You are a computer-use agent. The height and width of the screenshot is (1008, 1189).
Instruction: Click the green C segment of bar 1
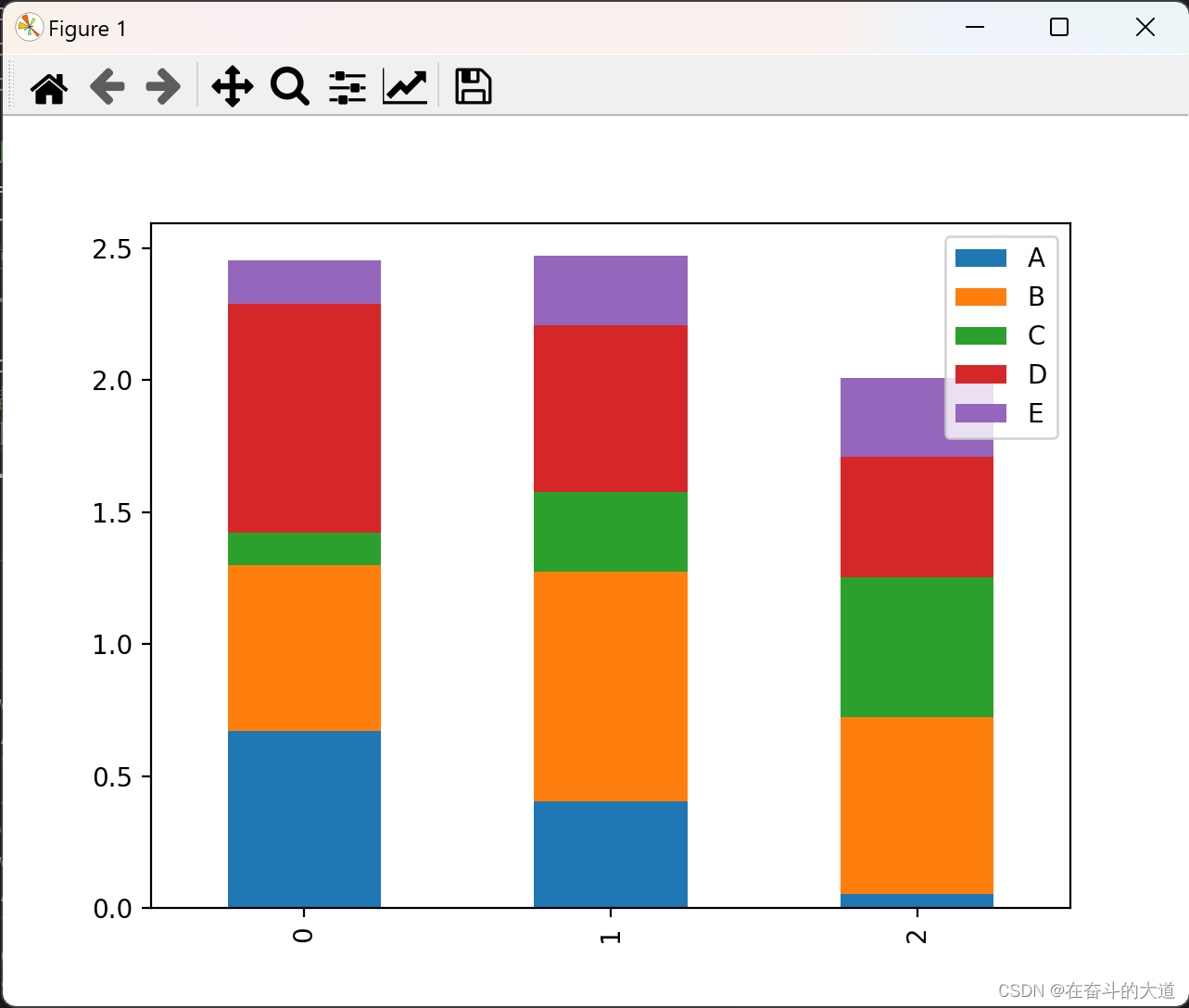(610, 532)
